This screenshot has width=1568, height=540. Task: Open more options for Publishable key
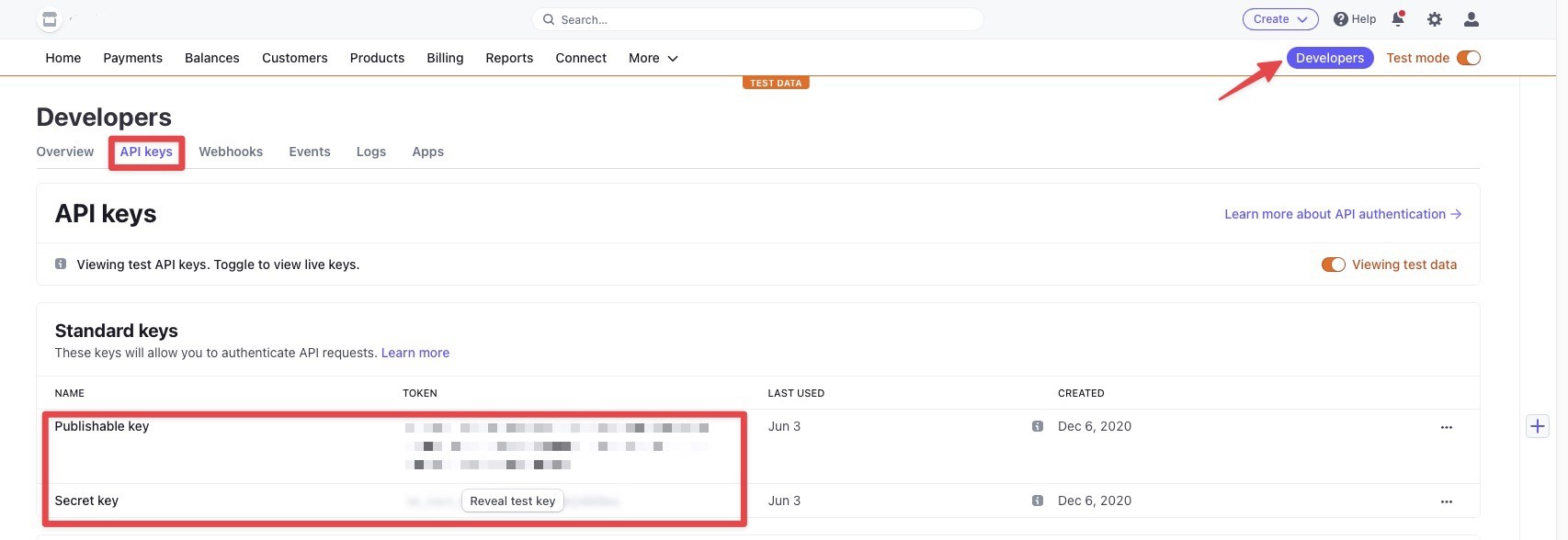[1447, 427]
